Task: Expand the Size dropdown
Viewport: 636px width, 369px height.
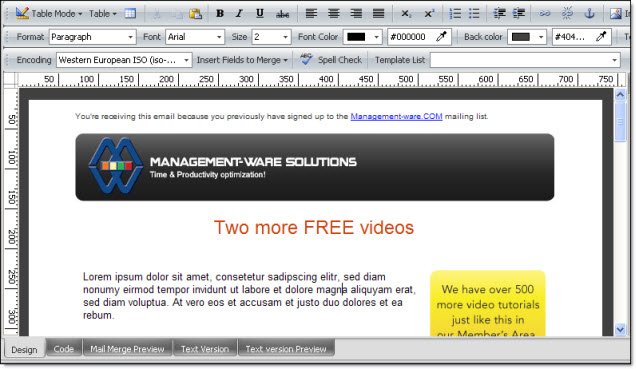Action: coord(286,37)
